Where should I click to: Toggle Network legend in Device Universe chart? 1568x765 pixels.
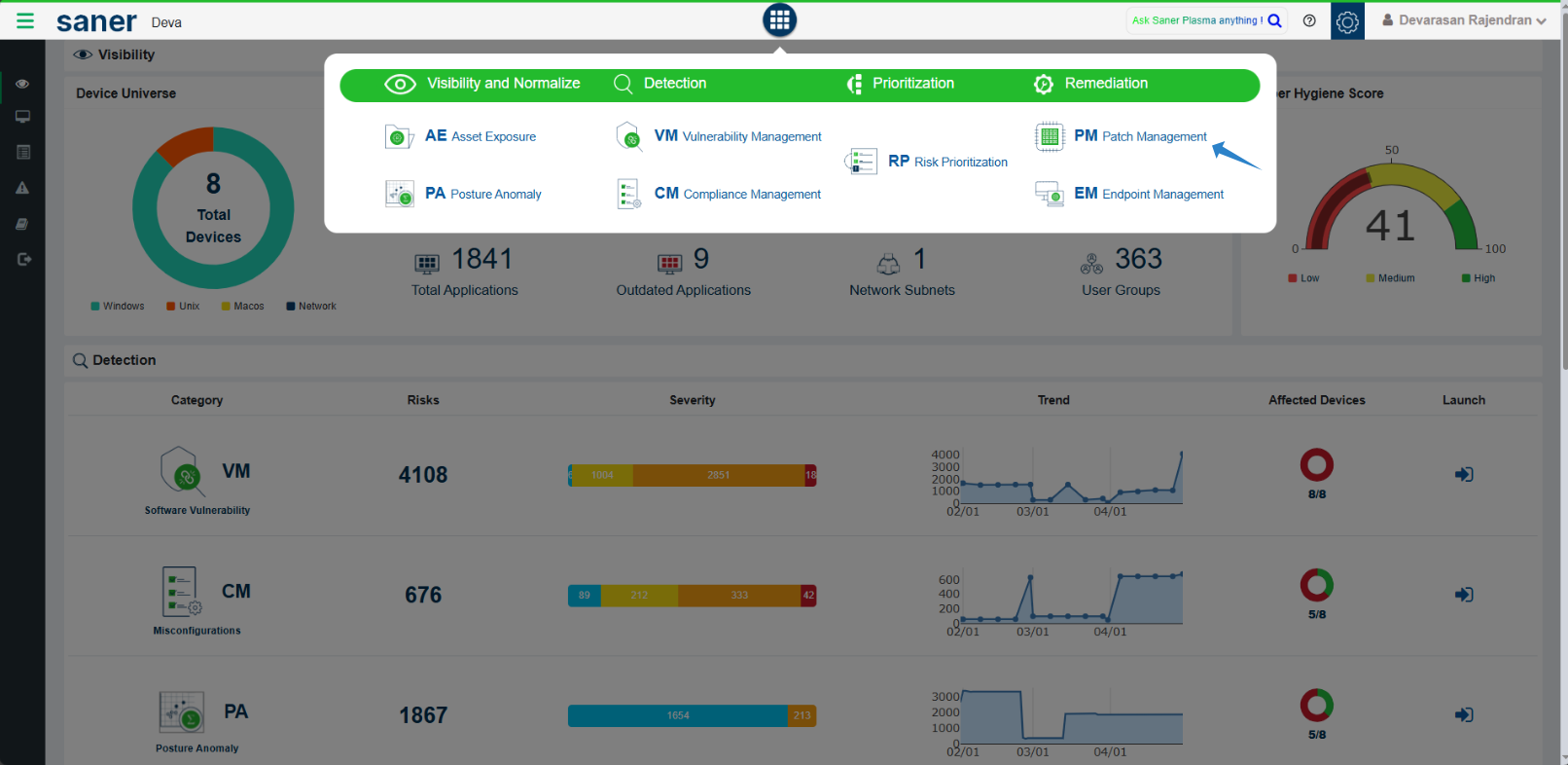coord(311,307)
